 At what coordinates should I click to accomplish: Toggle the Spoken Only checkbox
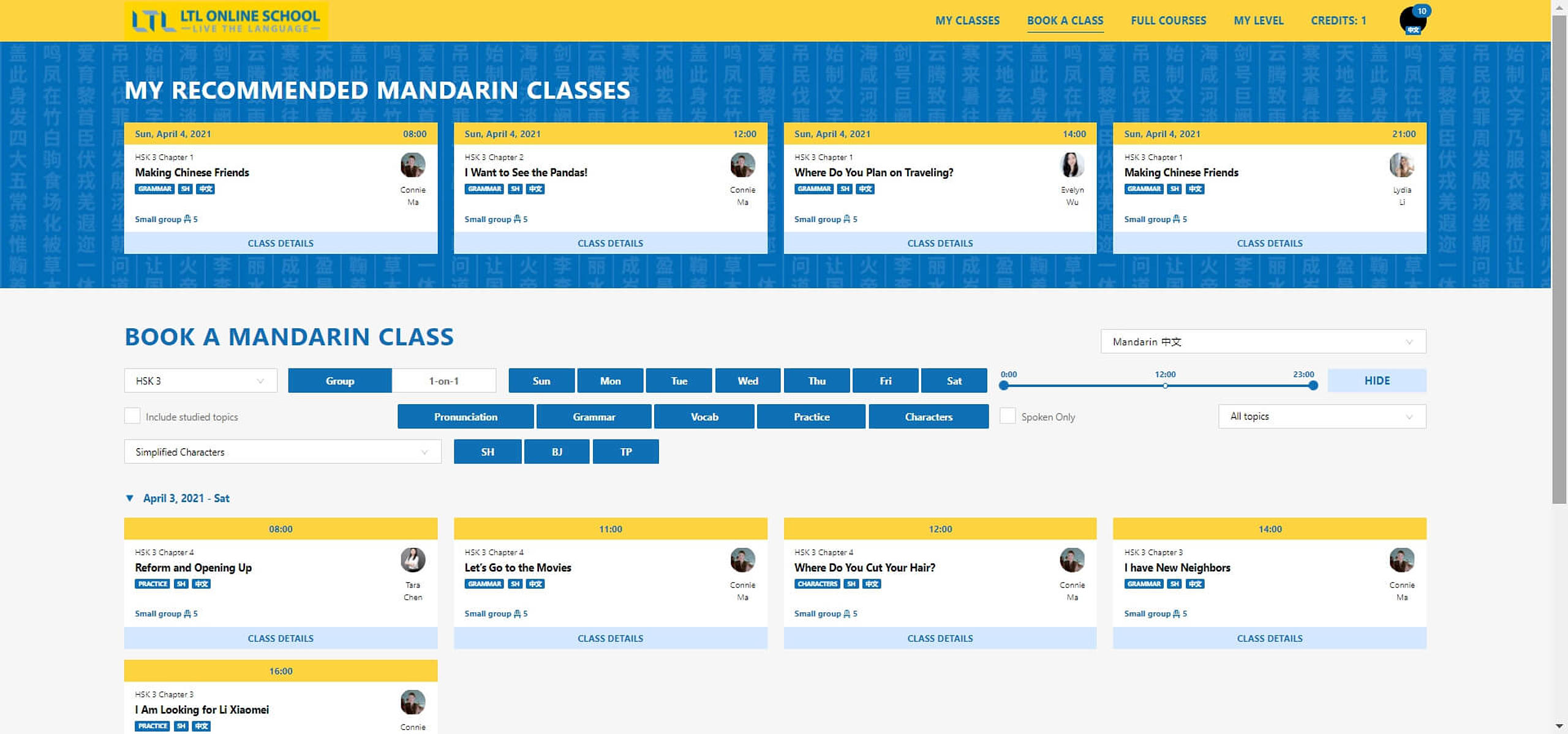[1006, 416]
